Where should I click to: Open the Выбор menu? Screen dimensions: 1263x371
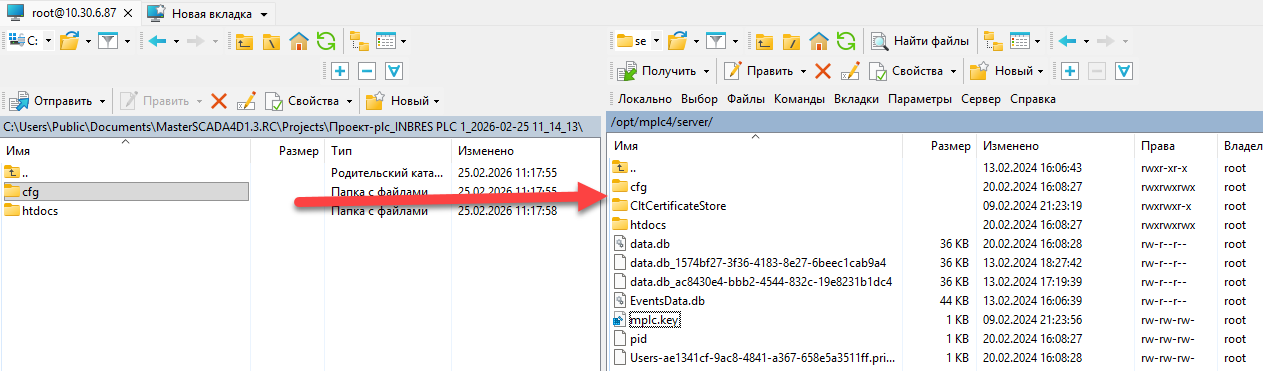pyautogui.click(x=699, y=99)
